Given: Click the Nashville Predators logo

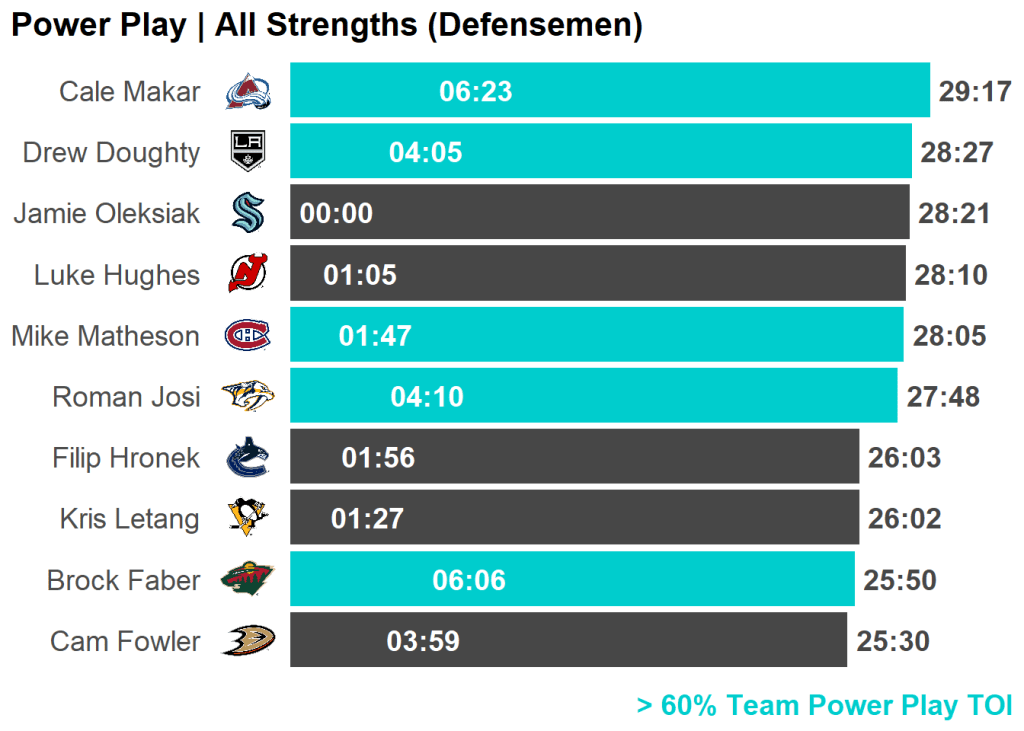Looking at the screenshot, I should pyautogui.click(x=247, y=397).
